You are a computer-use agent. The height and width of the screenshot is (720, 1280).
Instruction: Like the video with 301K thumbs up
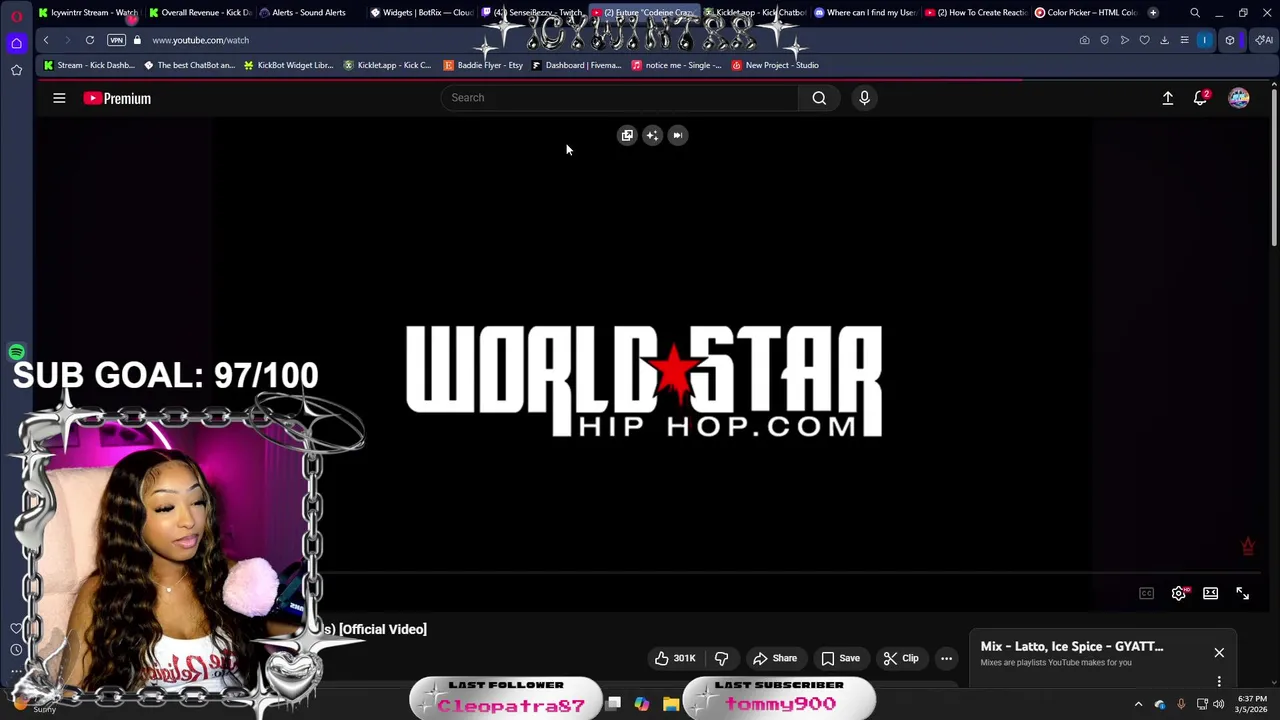(x=675, y=658)
